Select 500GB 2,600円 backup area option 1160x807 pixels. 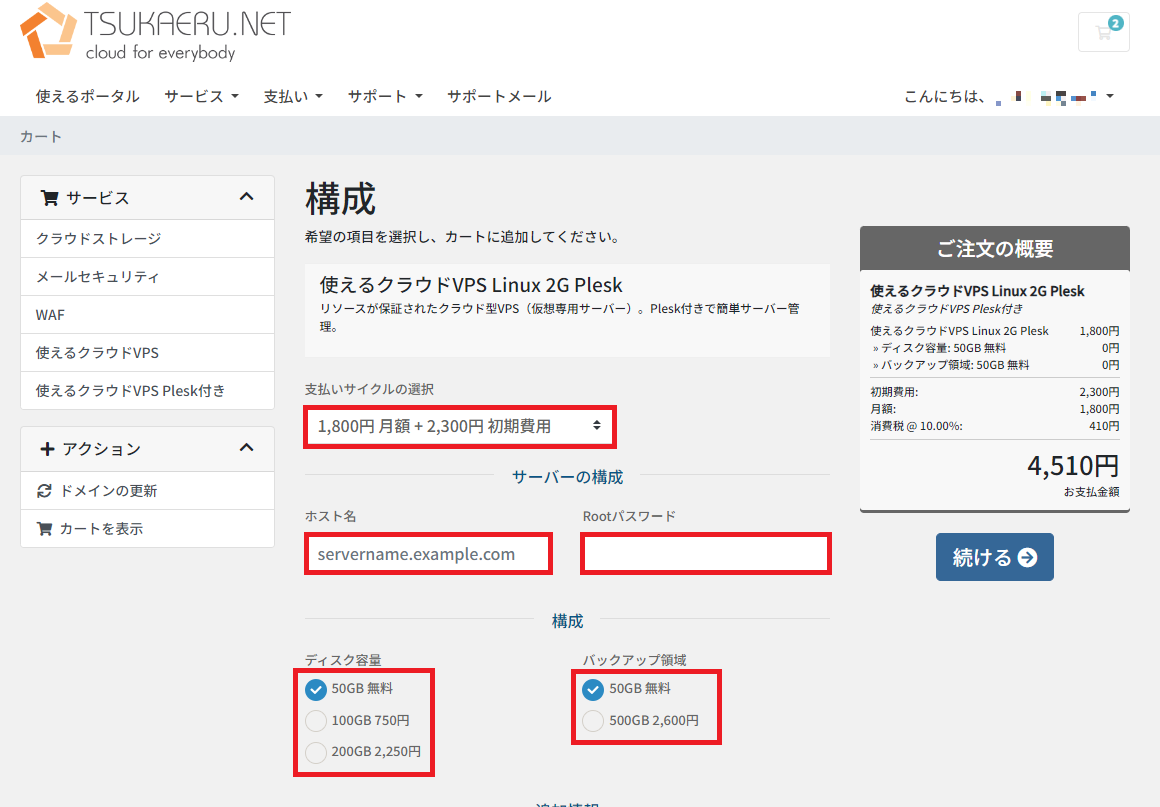(x=593, y=720)
